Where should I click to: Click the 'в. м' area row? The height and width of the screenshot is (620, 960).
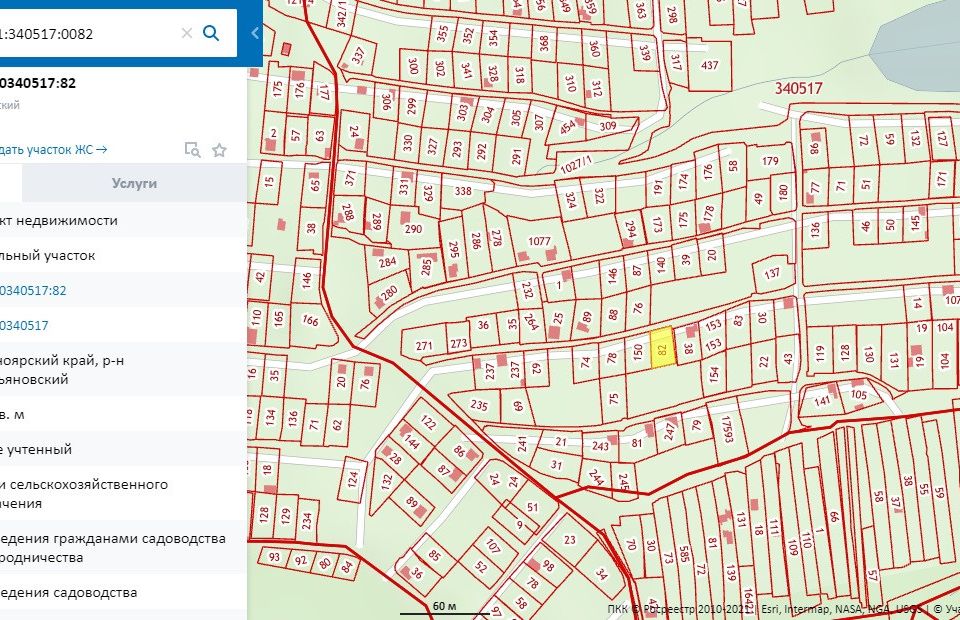click(123, 414)
